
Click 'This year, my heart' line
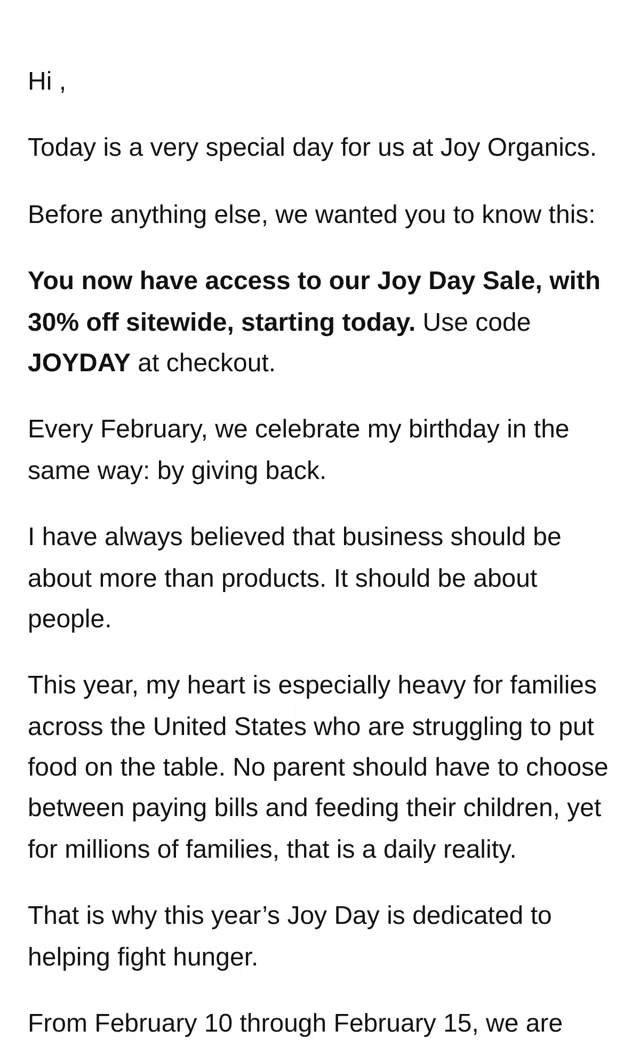(312, 686)
